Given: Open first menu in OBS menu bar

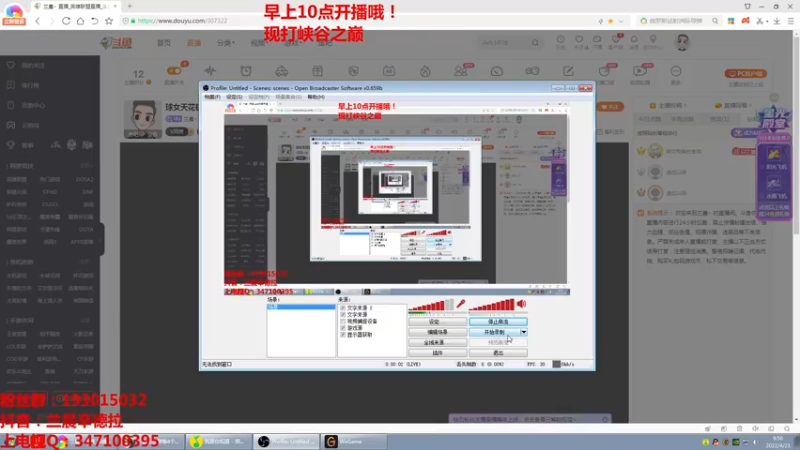Looking at the screenshot, I should point(212,97).
